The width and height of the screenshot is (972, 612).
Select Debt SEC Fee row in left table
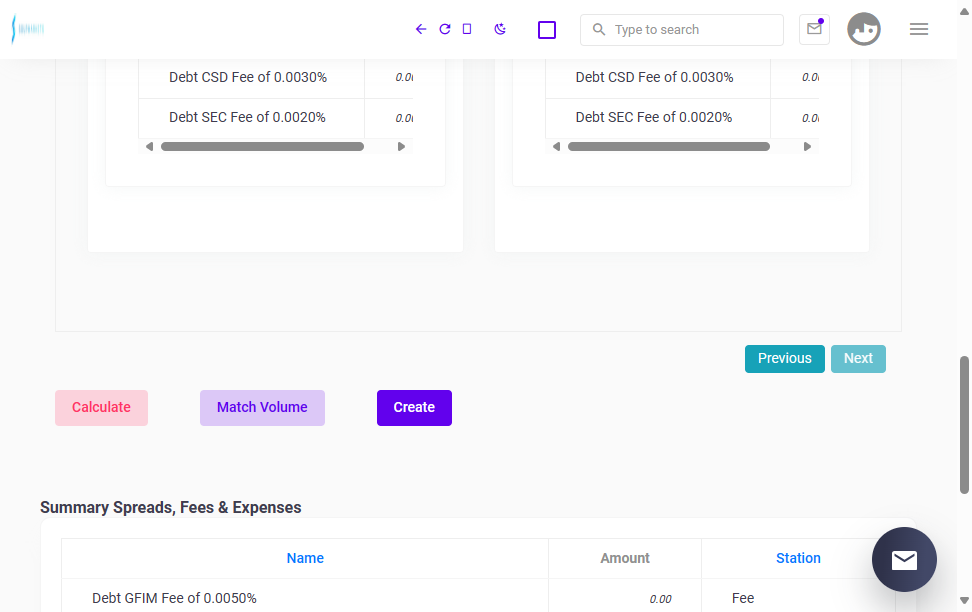point(276,118)
